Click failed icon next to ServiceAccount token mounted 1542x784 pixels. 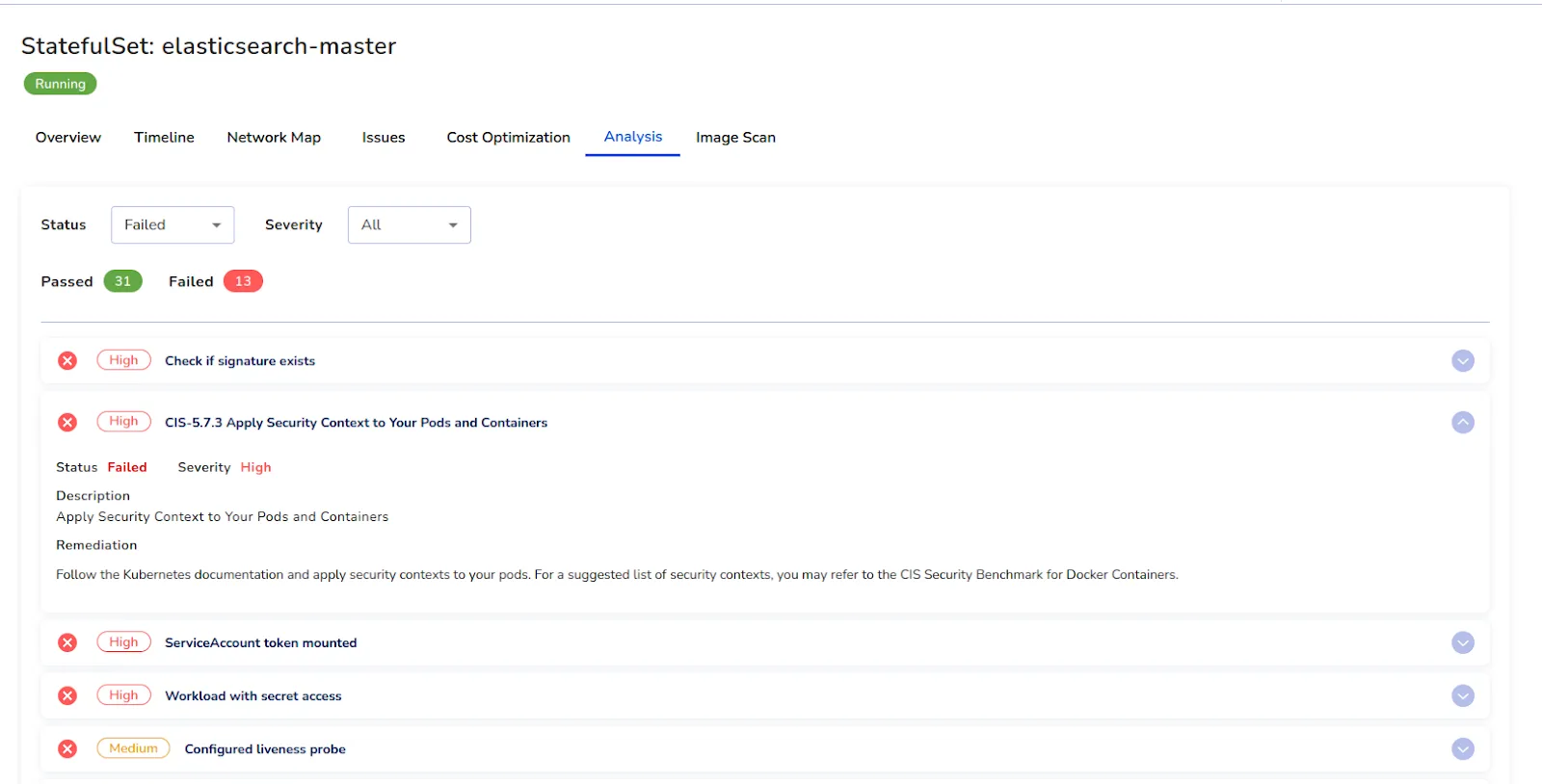[x=67, y=642]
